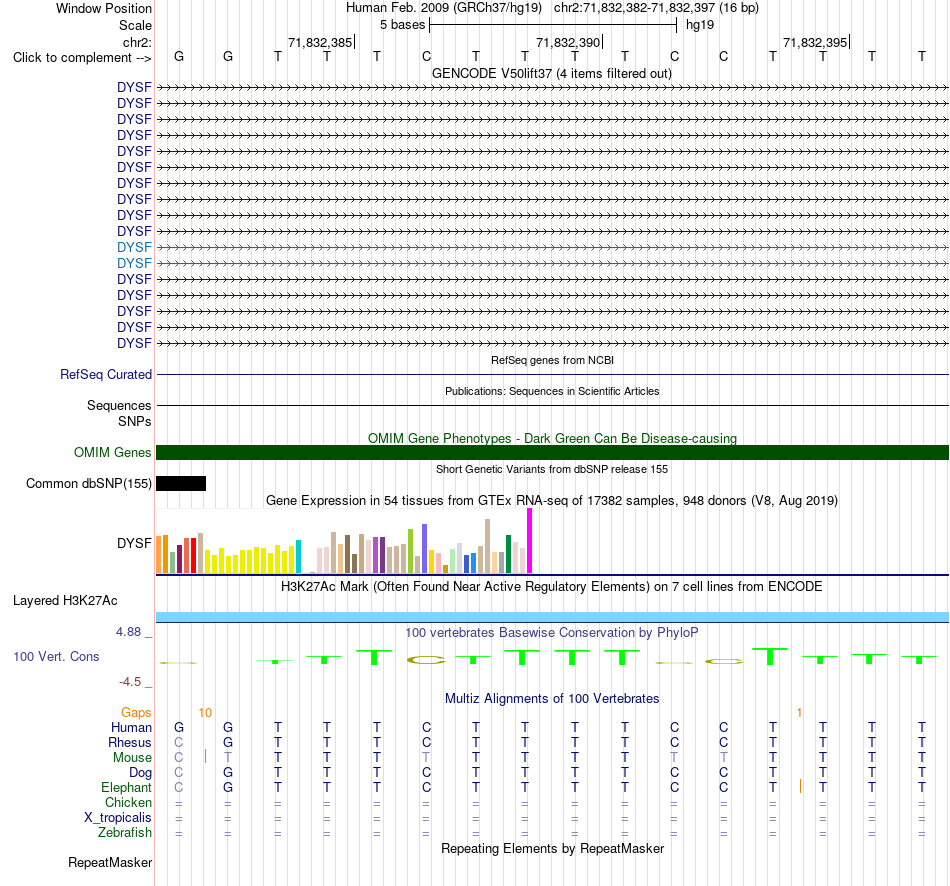Image resolution: width=950 pixels, height=886 pixels.
Task: Open the 'RefSeq genes from NCBI' track title
Action: [x=552, y=360]
